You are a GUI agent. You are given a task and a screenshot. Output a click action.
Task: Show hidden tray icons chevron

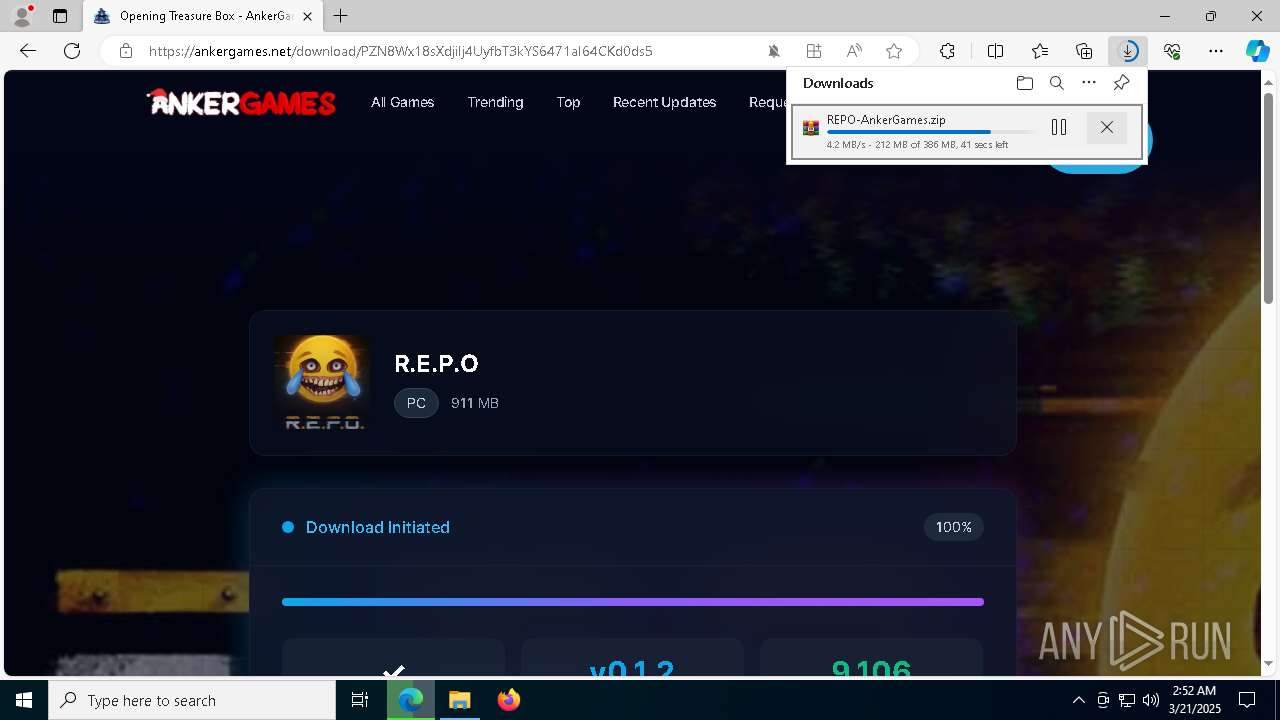(x=1078, y=700)
